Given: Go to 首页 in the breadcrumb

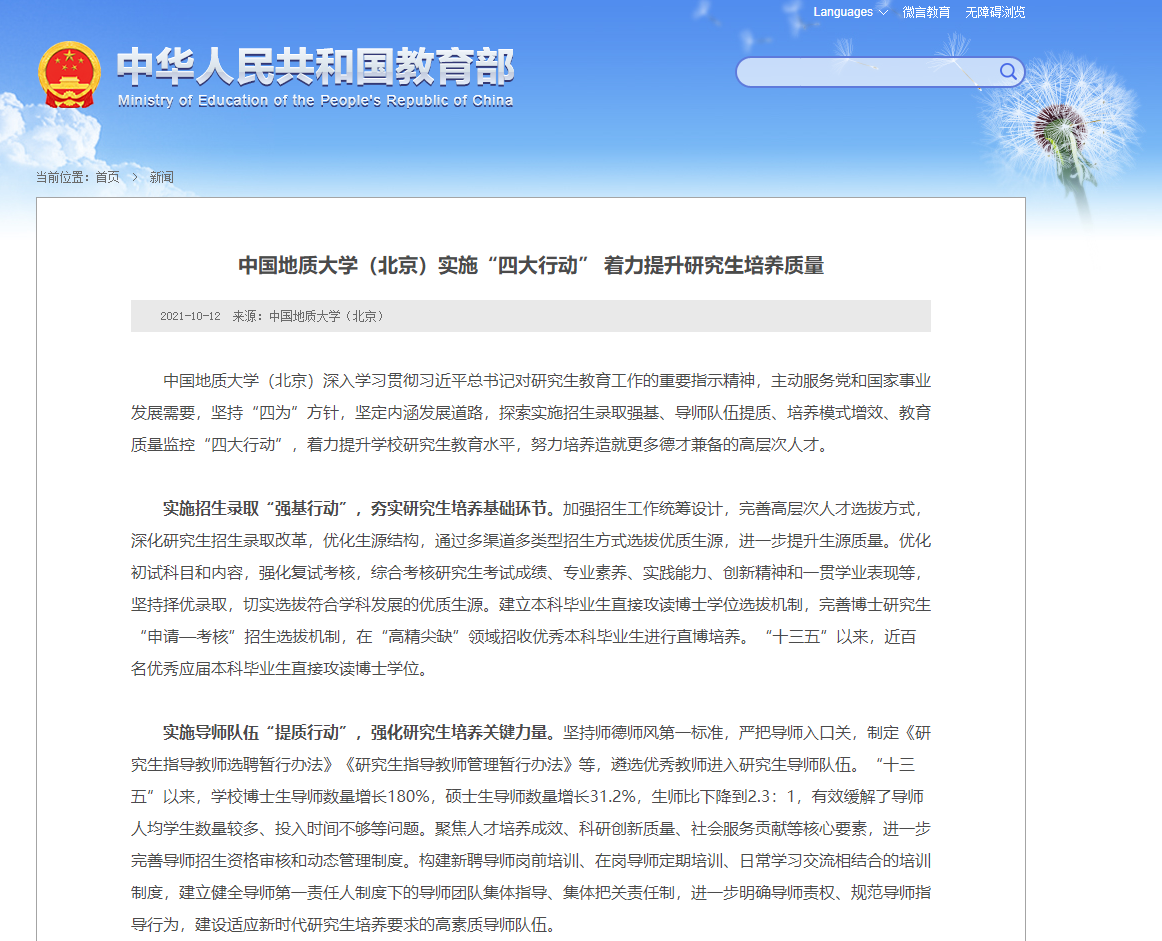Looking at the screenshot, I should tap(107, 177).
